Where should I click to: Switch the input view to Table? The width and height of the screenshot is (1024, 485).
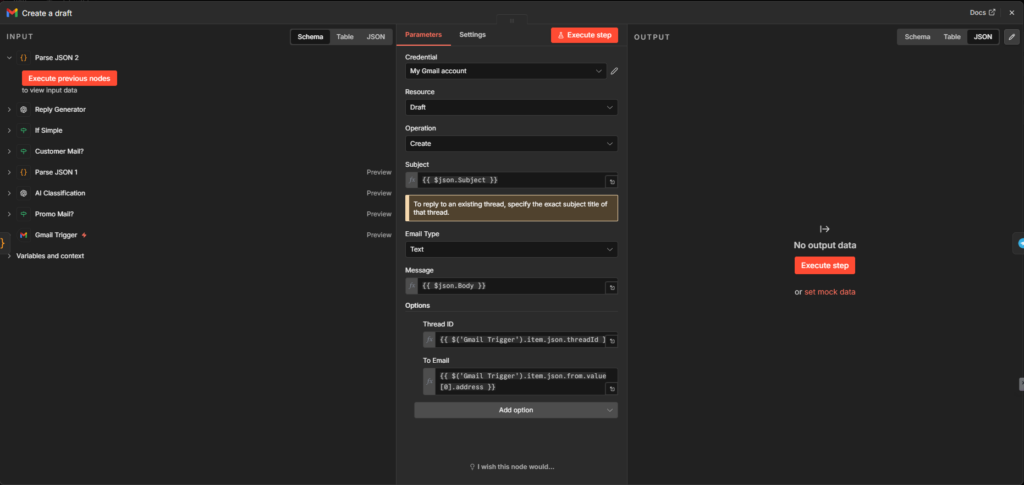(345, 37)
